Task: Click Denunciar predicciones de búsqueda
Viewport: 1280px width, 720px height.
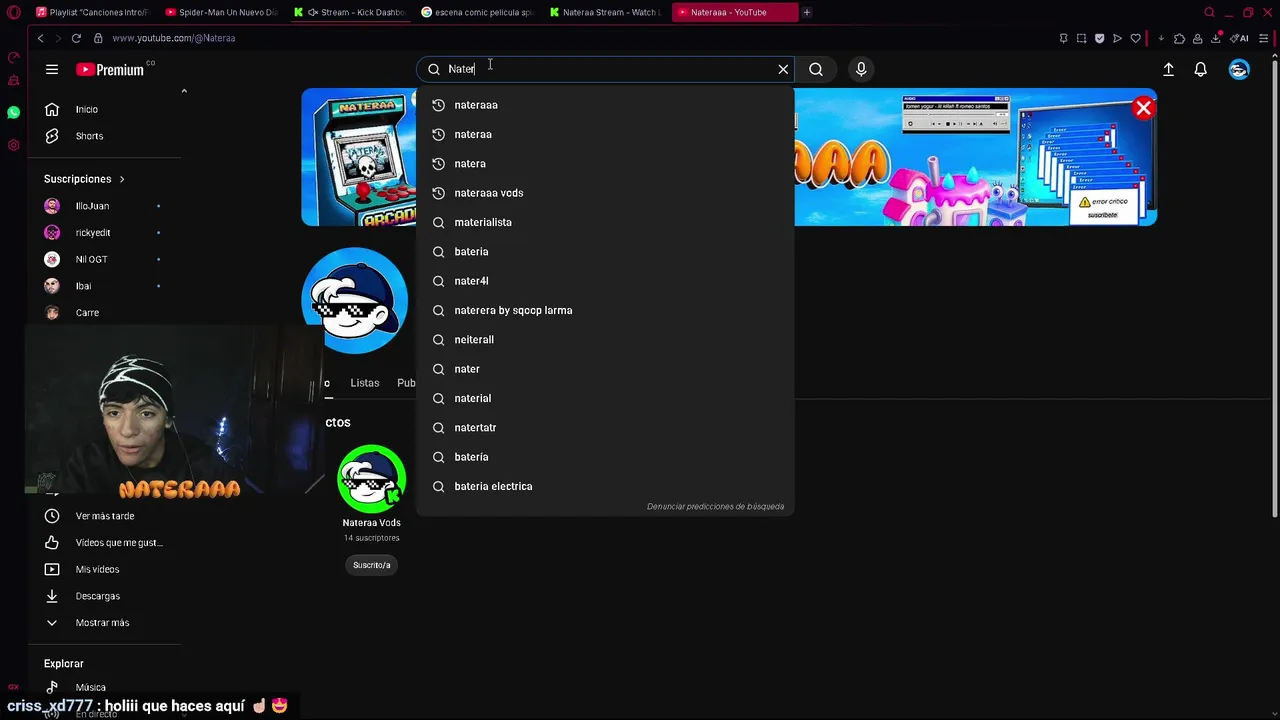Action: [715, 507]
